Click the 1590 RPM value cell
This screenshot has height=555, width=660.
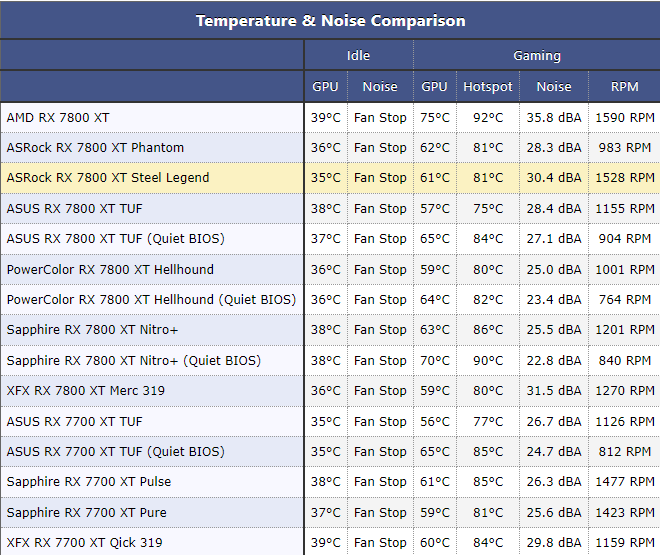coord(624,117)
